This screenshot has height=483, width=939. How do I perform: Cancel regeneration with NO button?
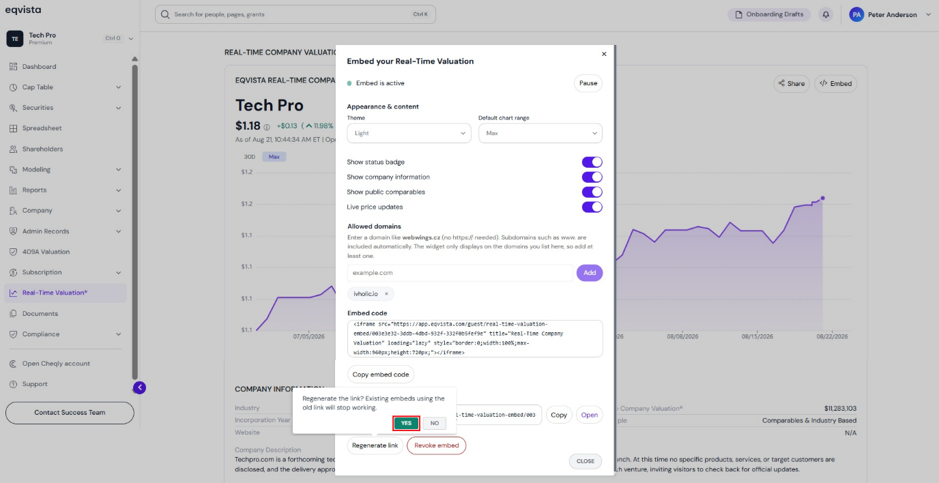(435, 423)
